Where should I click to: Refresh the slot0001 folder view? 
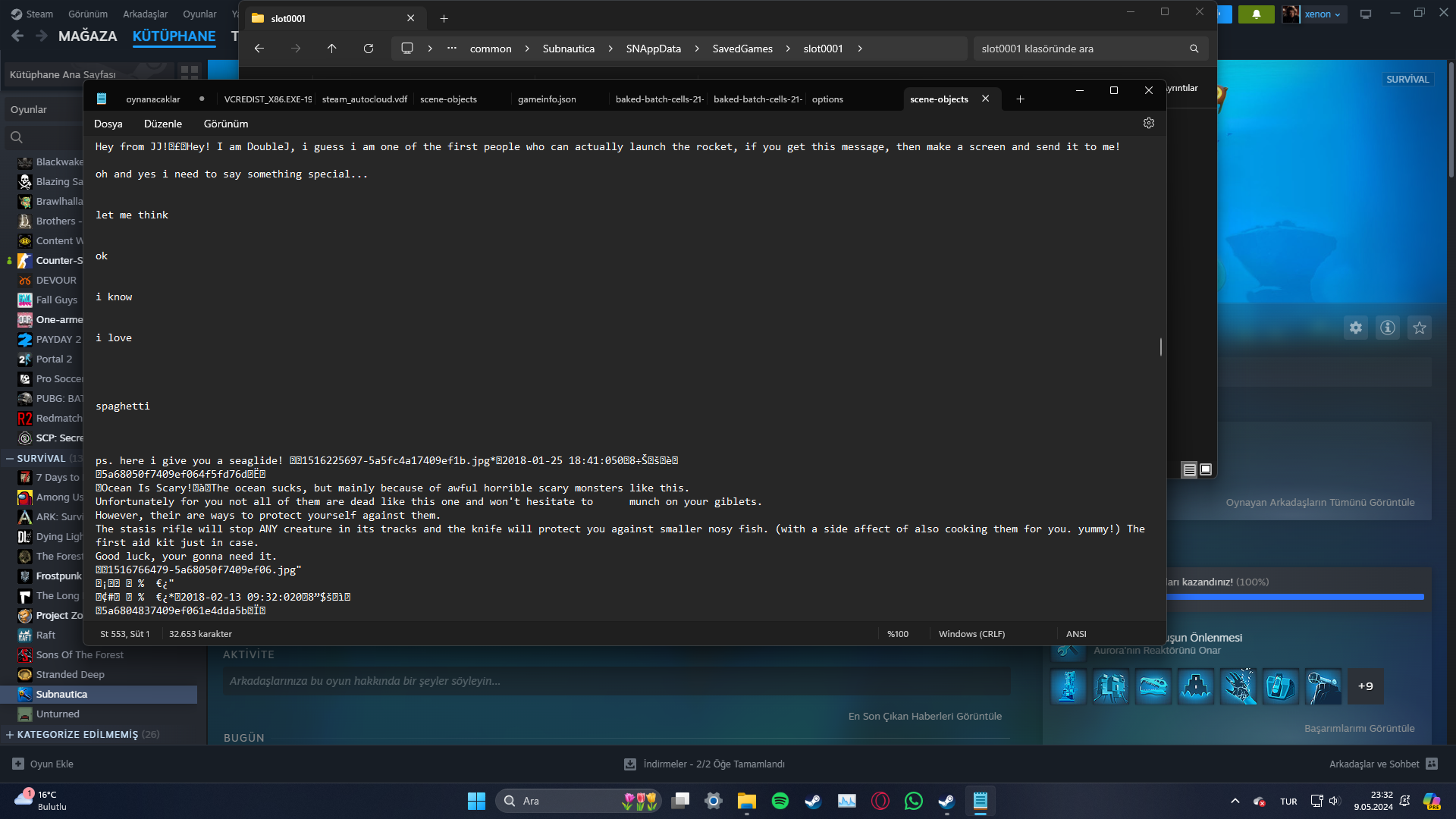(369, 49)
